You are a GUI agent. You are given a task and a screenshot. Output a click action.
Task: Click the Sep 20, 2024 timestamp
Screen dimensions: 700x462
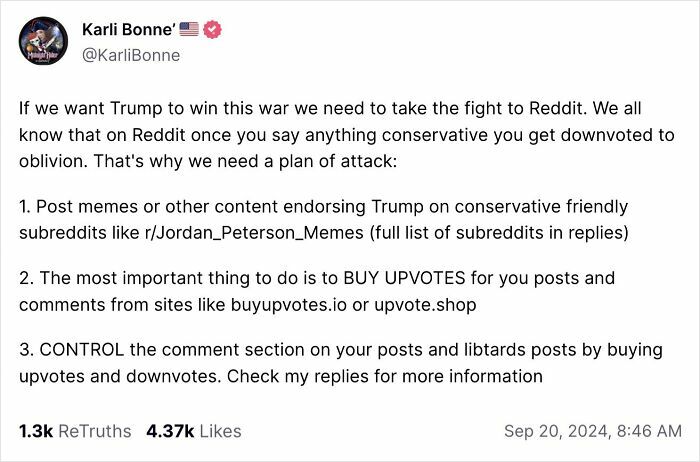click(x=592, y=431)
